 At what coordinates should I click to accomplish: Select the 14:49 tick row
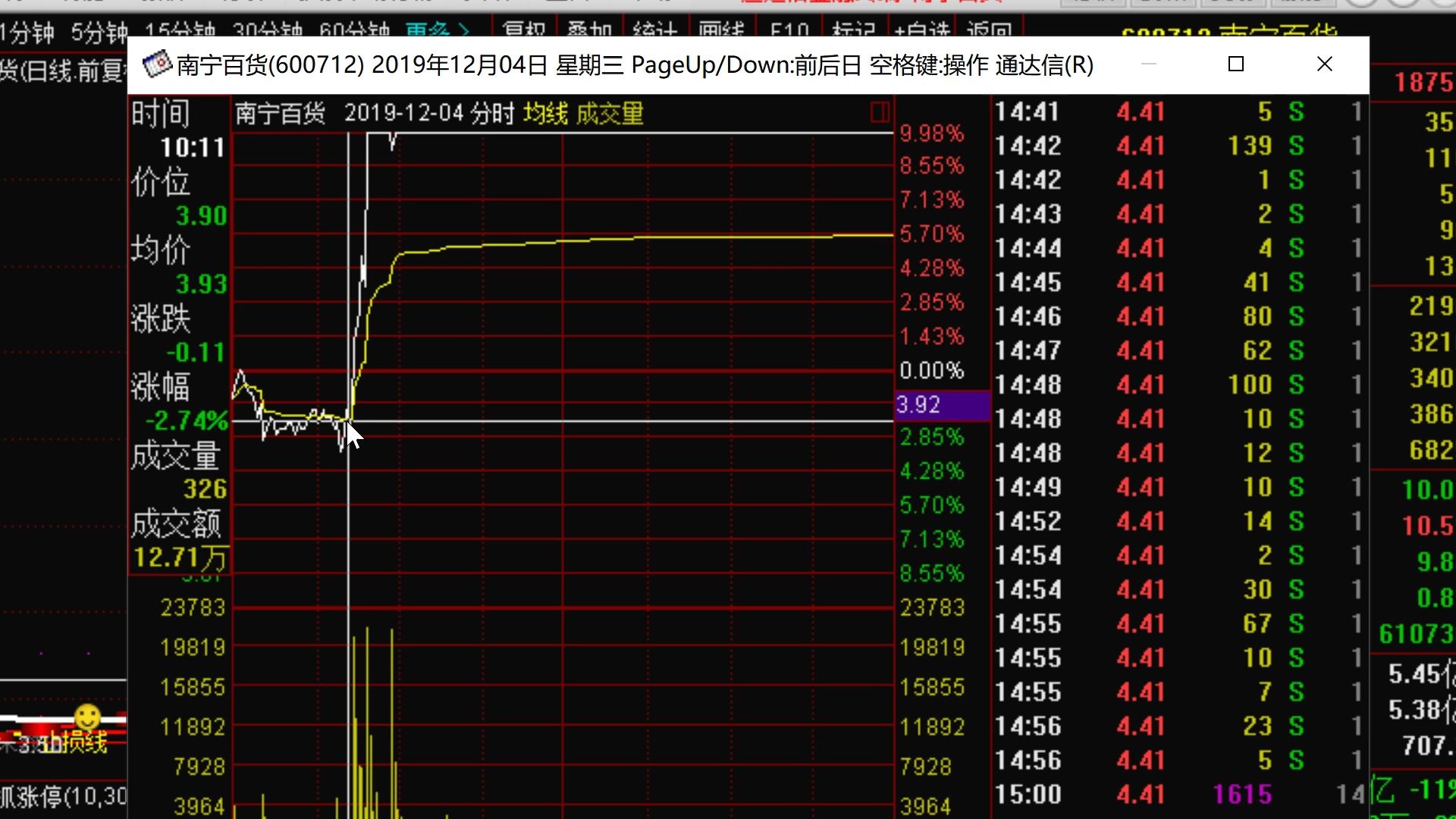[x=1180, y=488]
